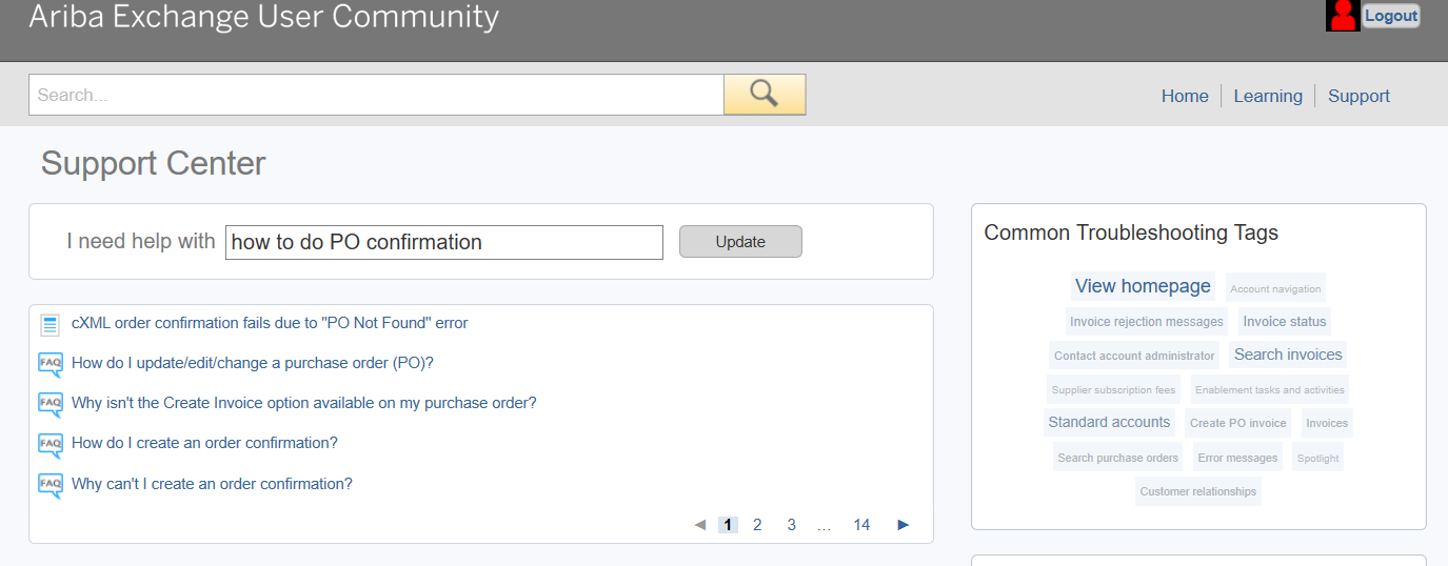Select the 'Search purchase orders' tag
Viewport: 1448px width, 566px height.
tap(1118, 458)
